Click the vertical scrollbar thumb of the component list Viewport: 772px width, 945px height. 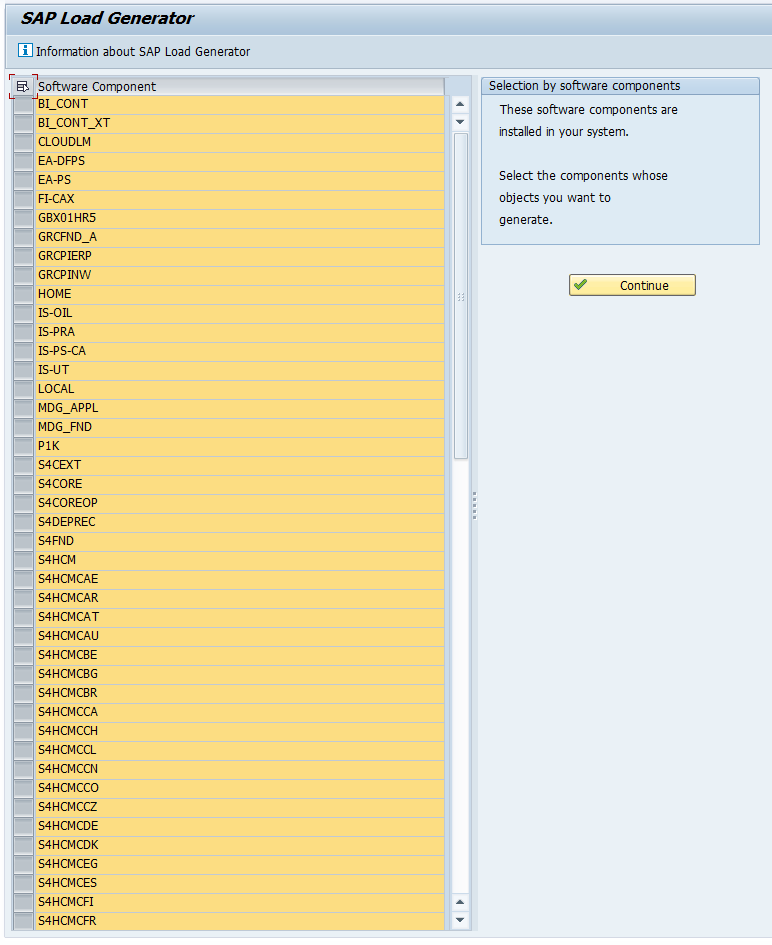pos(461,297)
